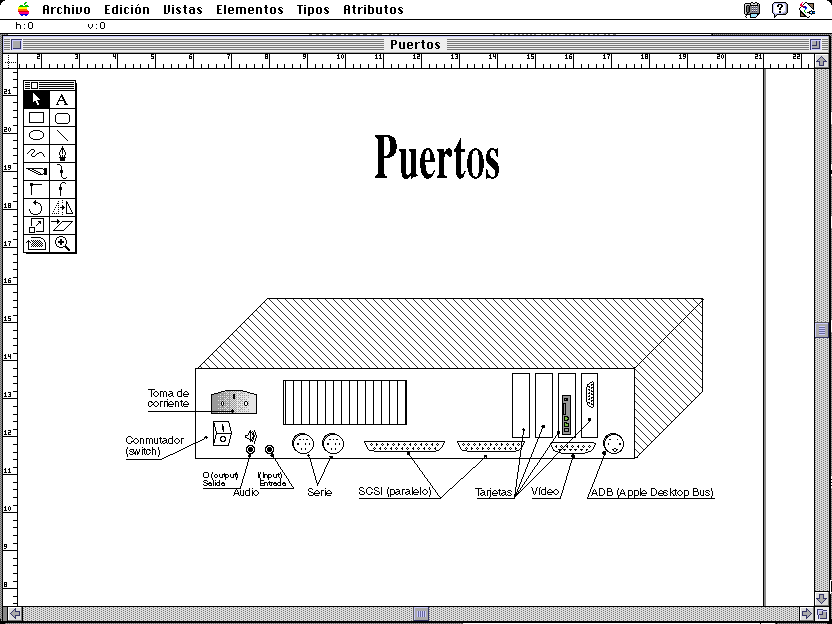832x624 pixels.
Task: Choose the freehand squiggle tool
Action: (37, 153)
